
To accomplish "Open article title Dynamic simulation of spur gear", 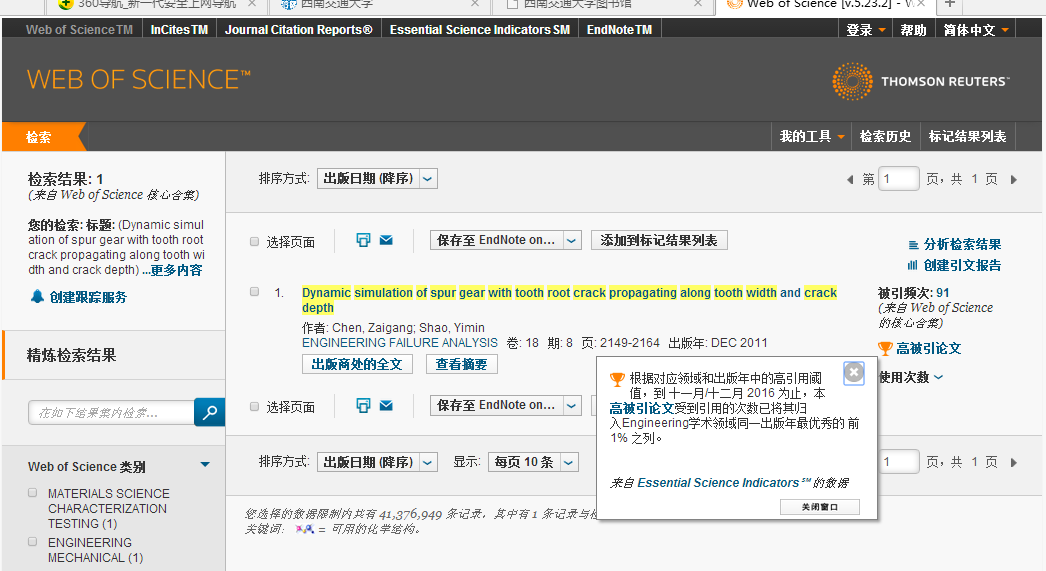I will [569, 300].
